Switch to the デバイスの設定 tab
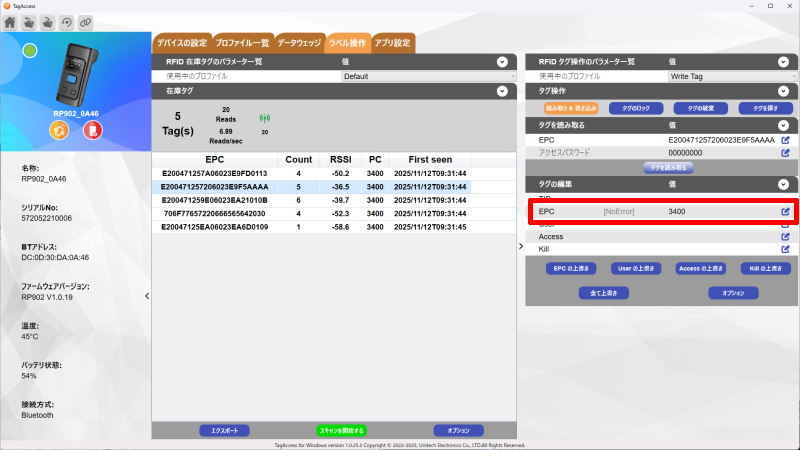Image resolution: width=800 pixels, height=450 pixels. [179, 43]
